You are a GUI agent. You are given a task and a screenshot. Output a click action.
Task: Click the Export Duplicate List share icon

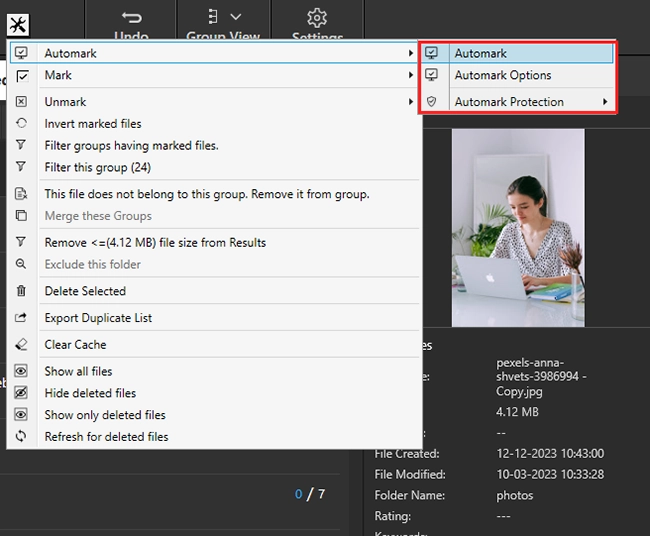tap(21, 318)
